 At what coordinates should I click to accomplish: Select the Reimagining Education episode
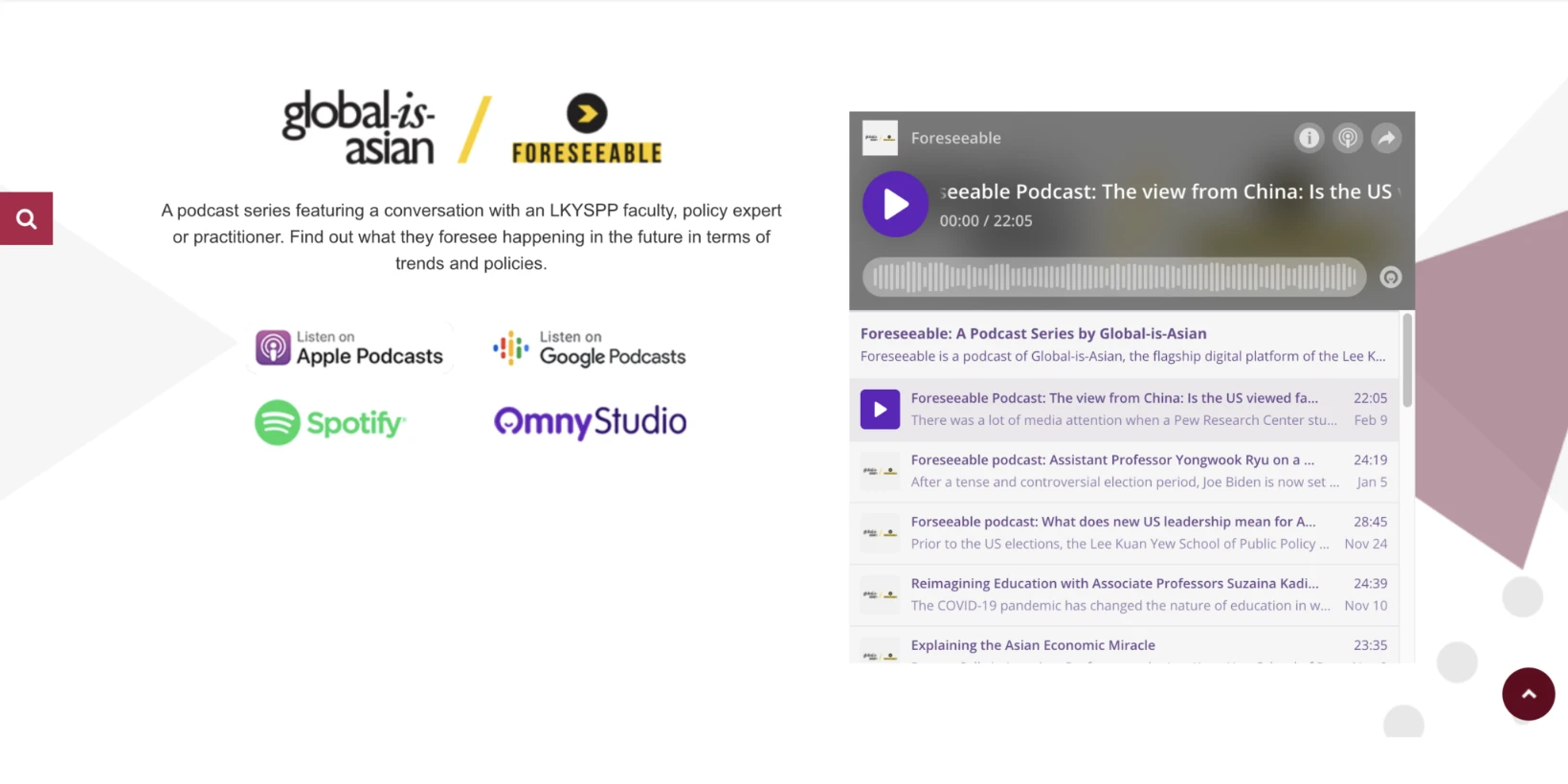[1124, 594]
